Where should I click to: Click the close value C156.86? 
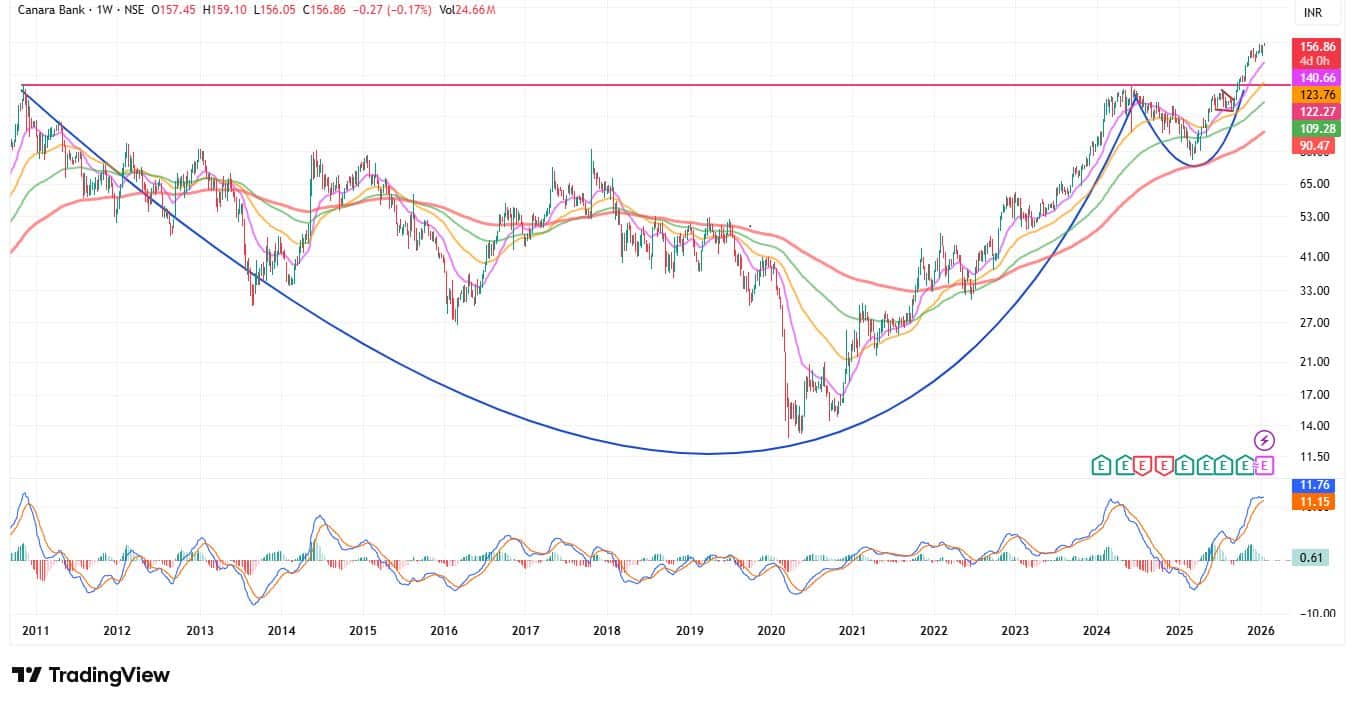pyautogui.click(x=322, y=10)
